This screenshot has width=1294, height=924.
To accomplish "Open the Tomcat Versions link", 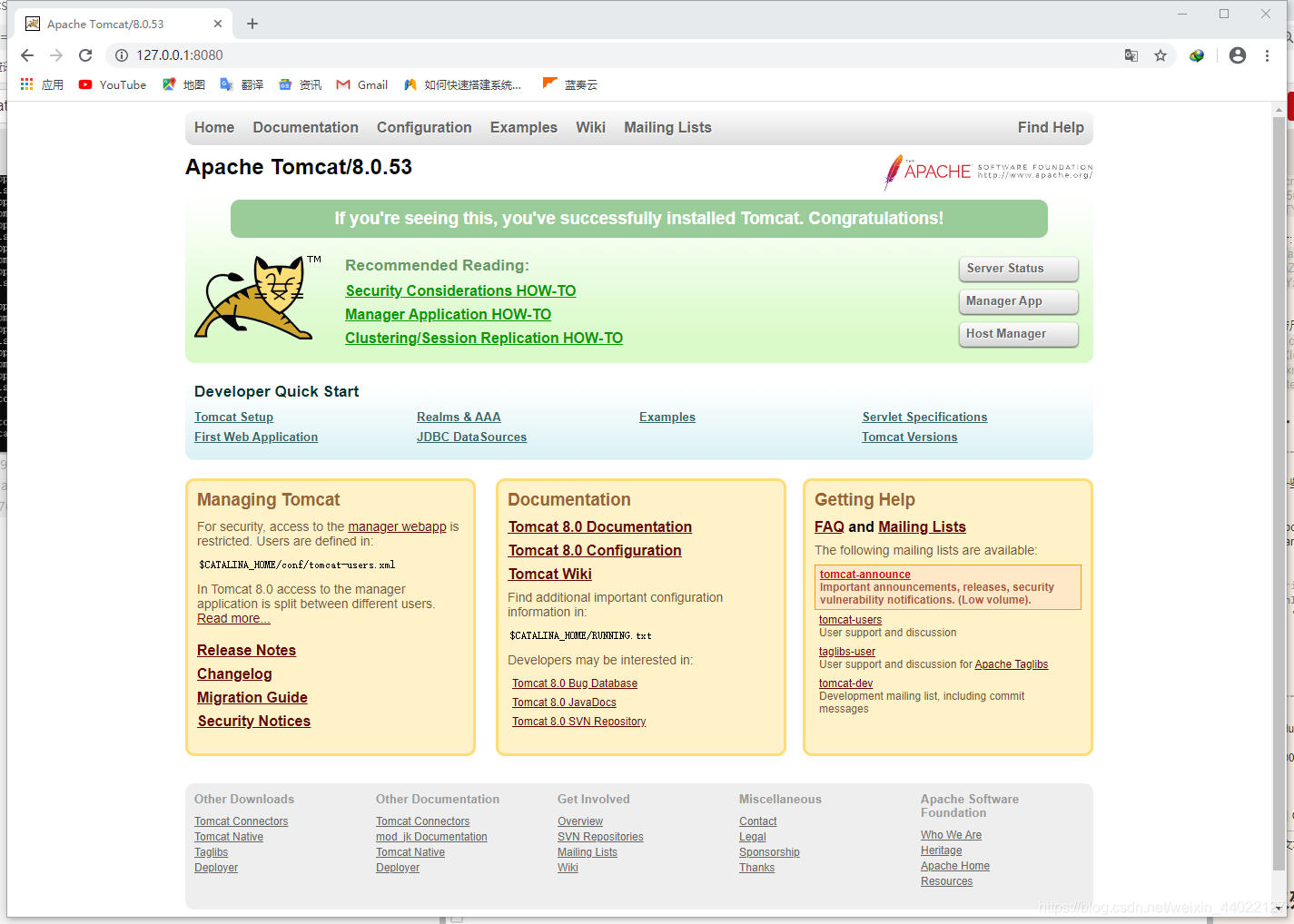I will point(909,437).
